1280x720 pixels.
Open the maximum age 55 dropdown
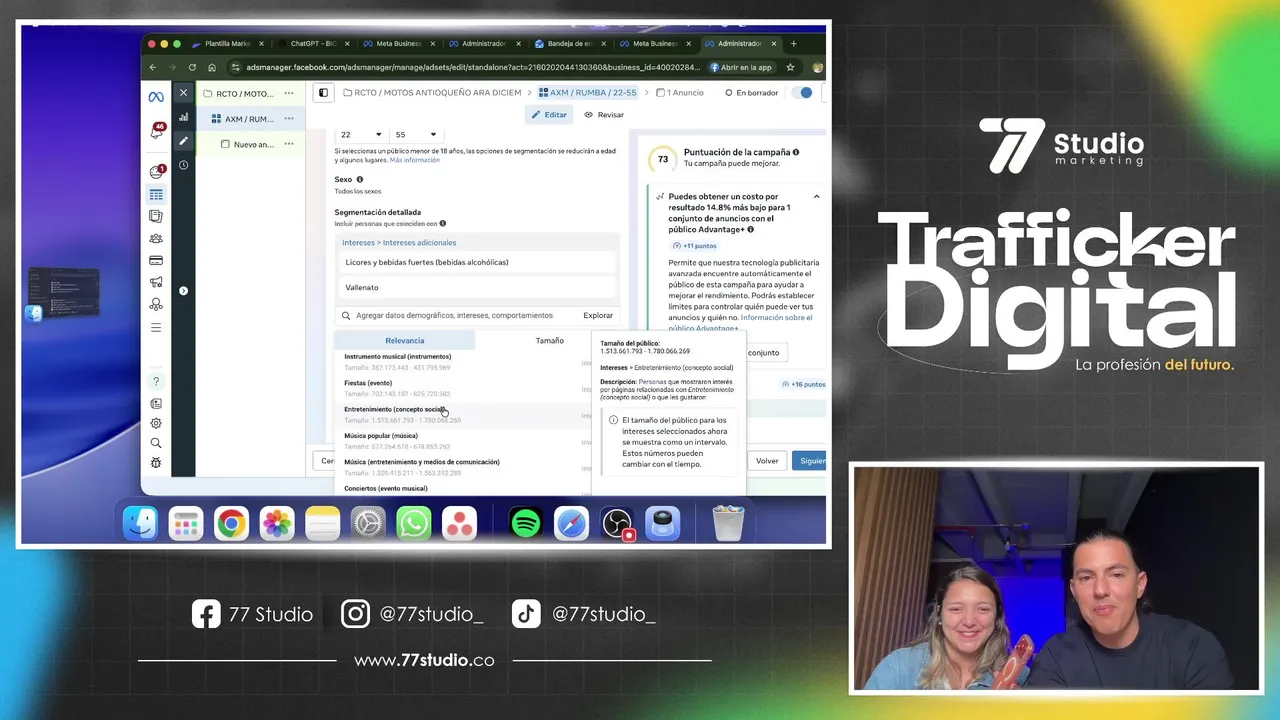point(415,134)
